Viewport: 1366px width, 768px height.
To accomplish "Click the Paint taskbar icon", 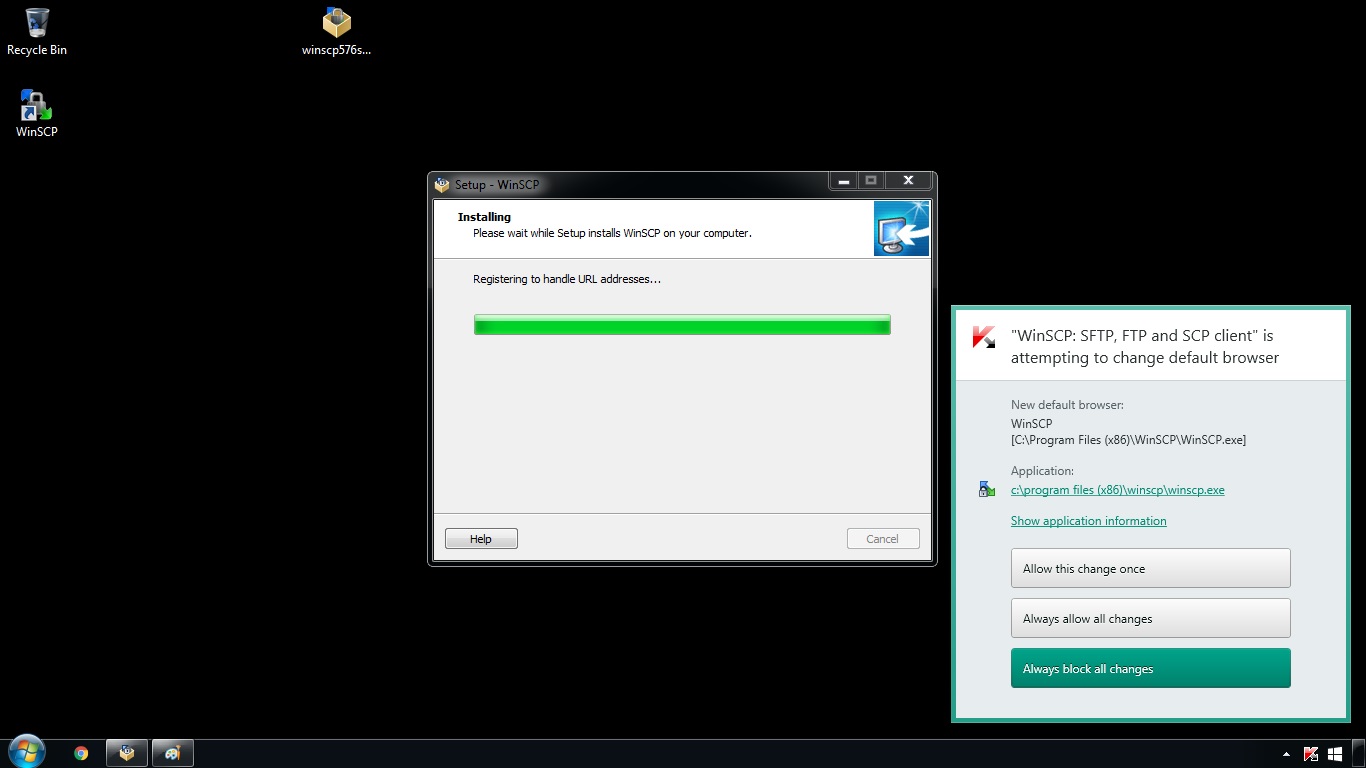I will point(172,753).
